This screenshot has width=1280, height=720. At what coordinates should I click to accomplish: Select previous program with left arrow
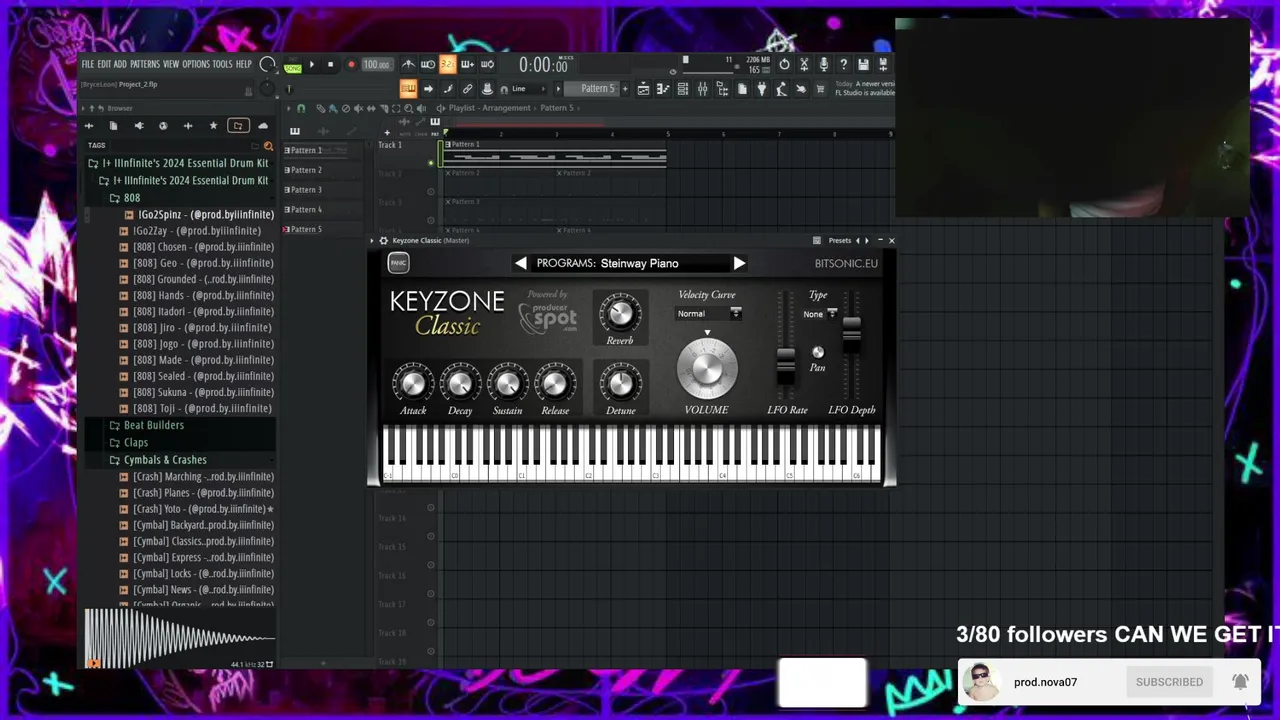tap(520, 264)
